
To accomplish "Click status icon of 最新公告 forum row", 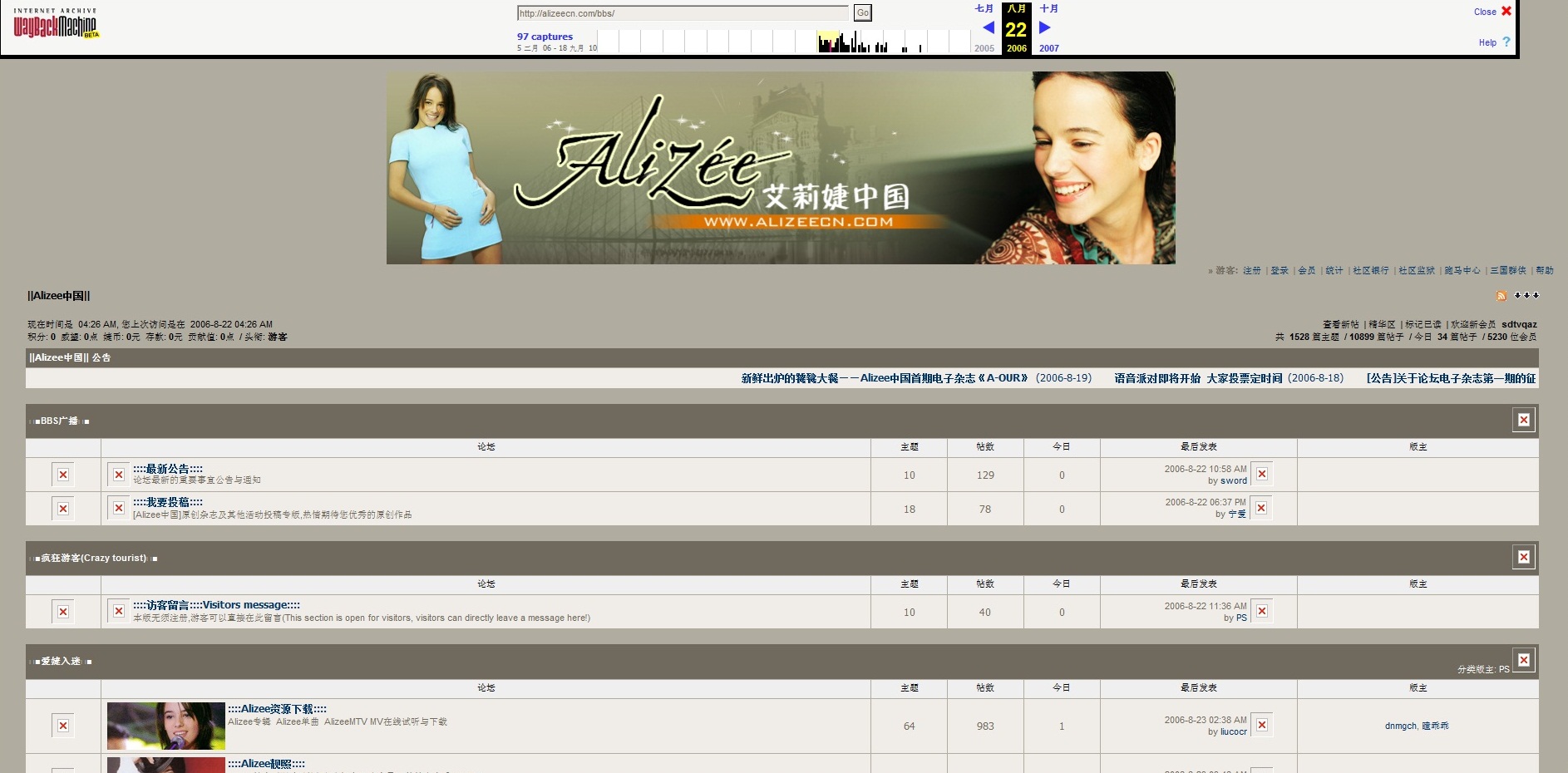I will coord(63,475).
